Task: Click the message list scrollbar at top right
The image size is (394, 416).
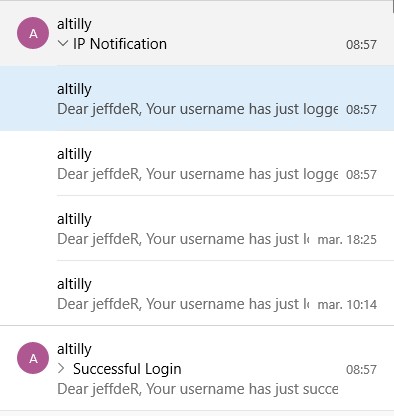Action: 393,7
